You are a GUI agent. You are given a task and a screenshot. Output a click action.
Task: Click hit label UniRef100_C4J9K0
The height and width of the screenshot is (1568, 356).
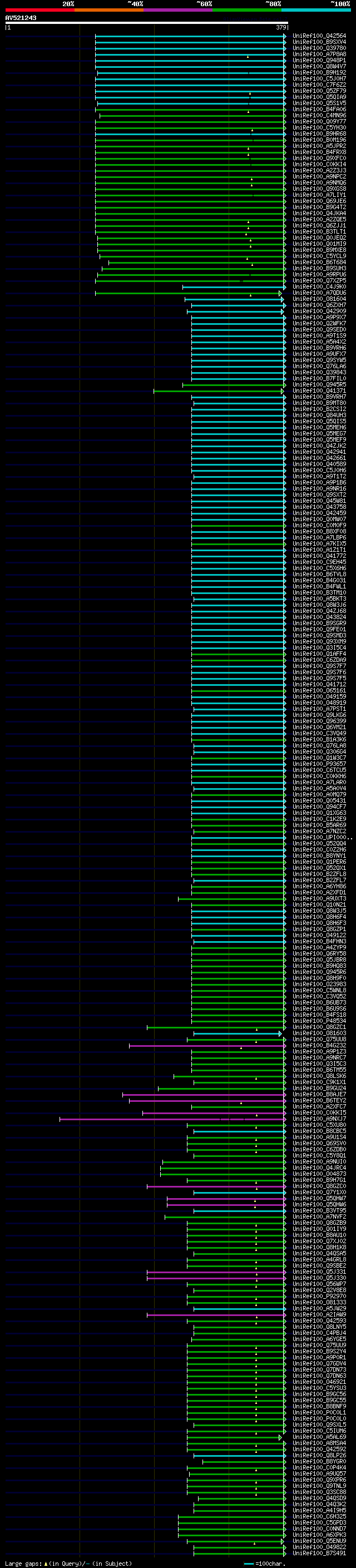coord(319,286)
